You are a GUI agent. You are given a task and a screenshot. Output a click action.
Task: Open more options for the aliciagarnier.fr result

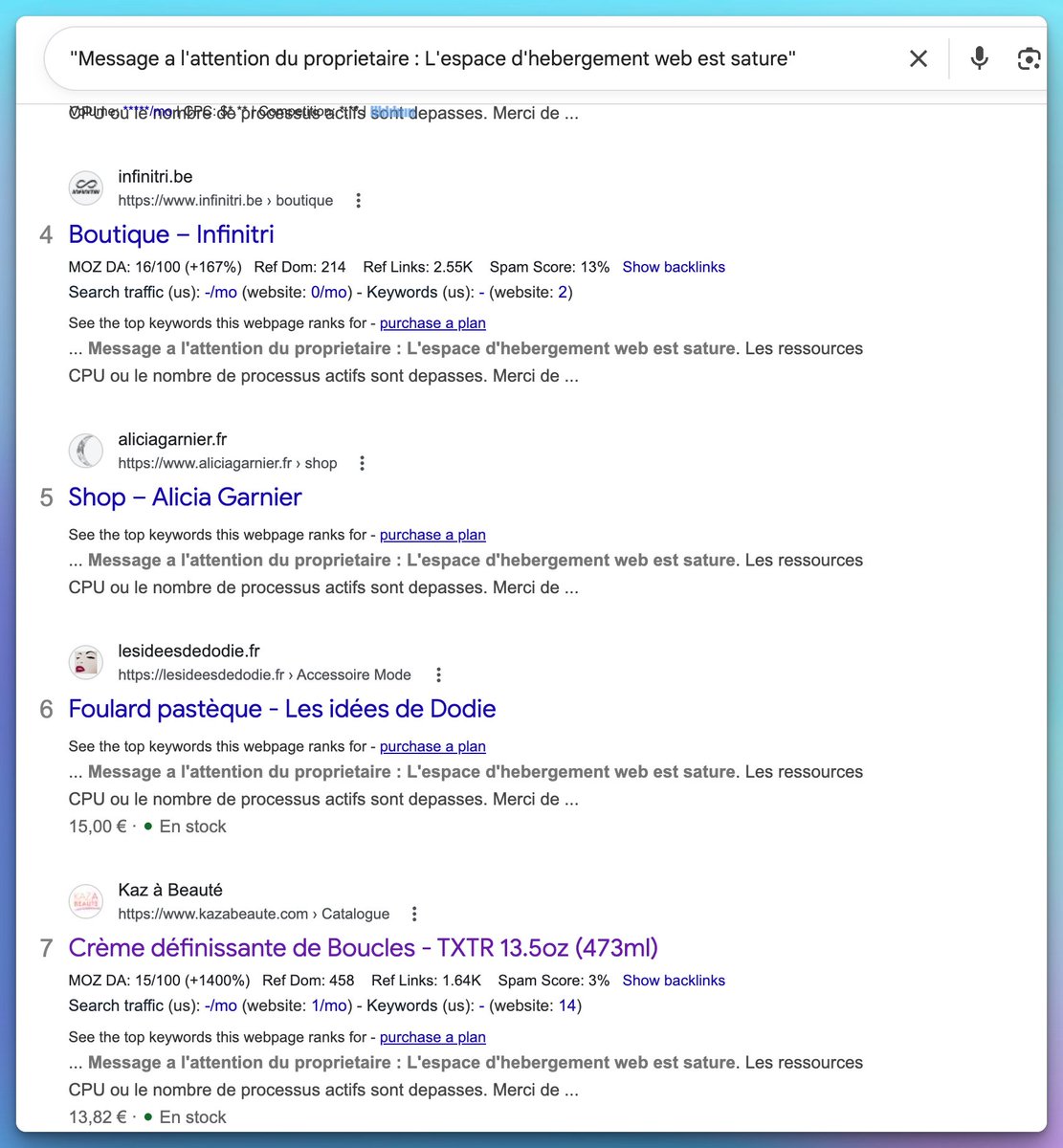(363, 463)
